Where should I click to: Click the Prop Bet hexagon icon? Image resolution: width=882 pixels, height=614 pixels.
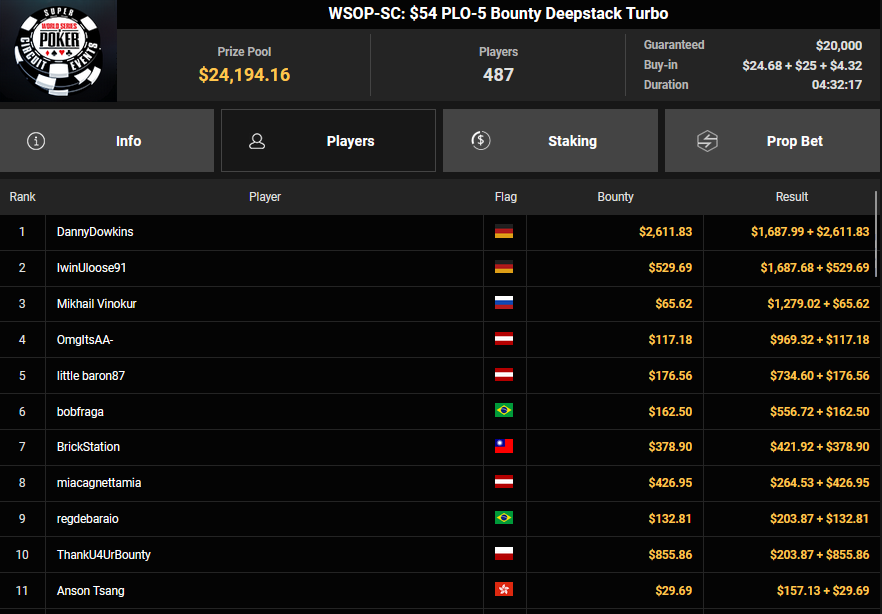(707, 141)
